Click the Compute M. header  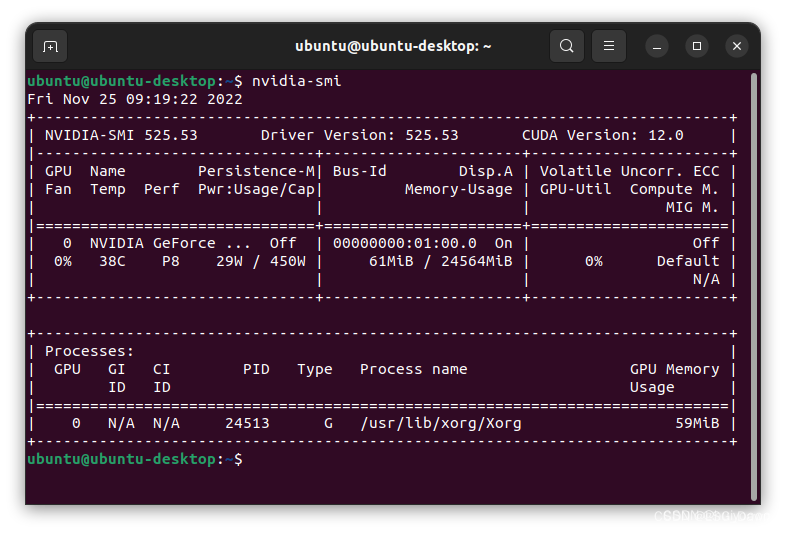pos(674,190)
